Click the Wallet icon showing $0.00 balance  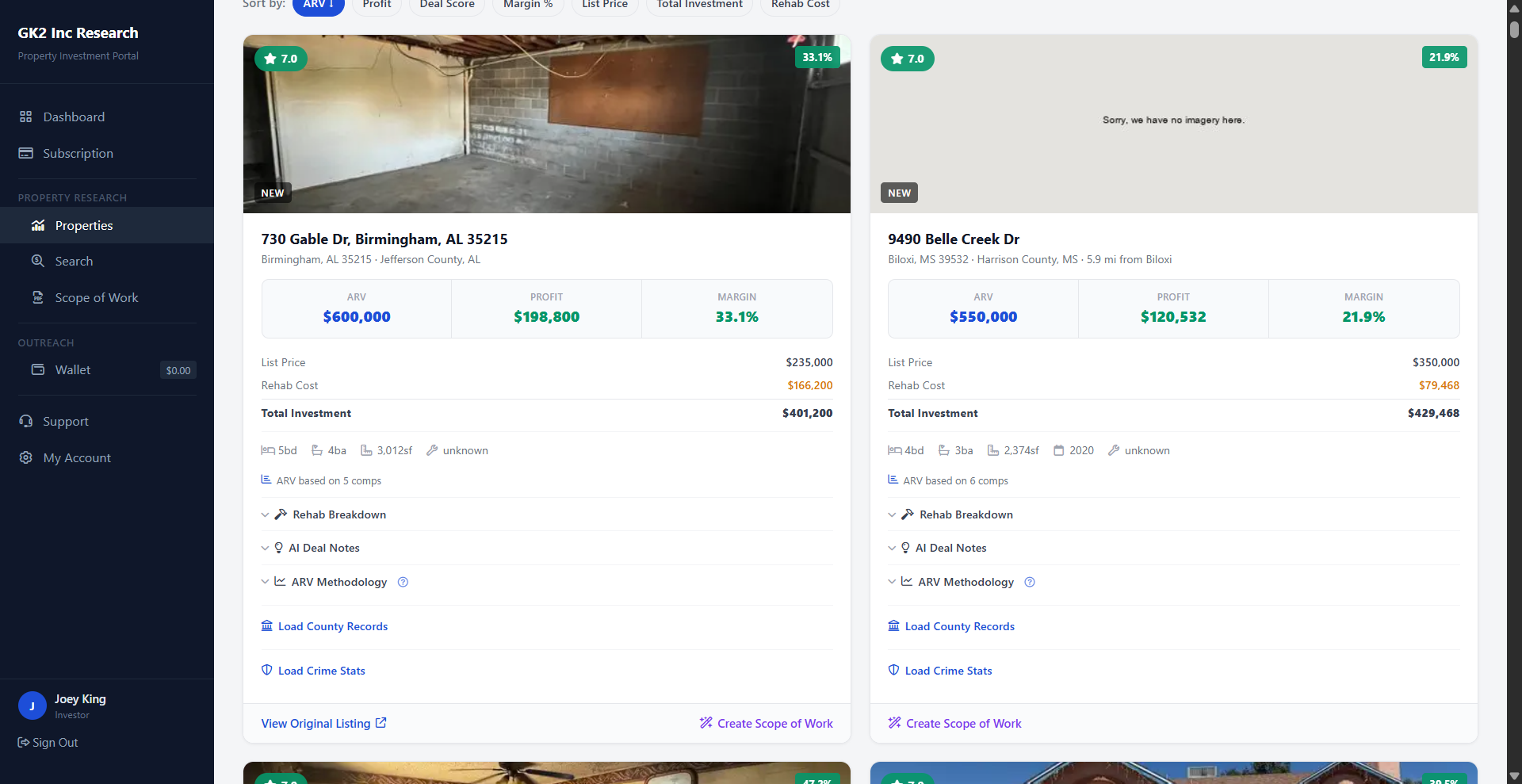pos(37,369)
